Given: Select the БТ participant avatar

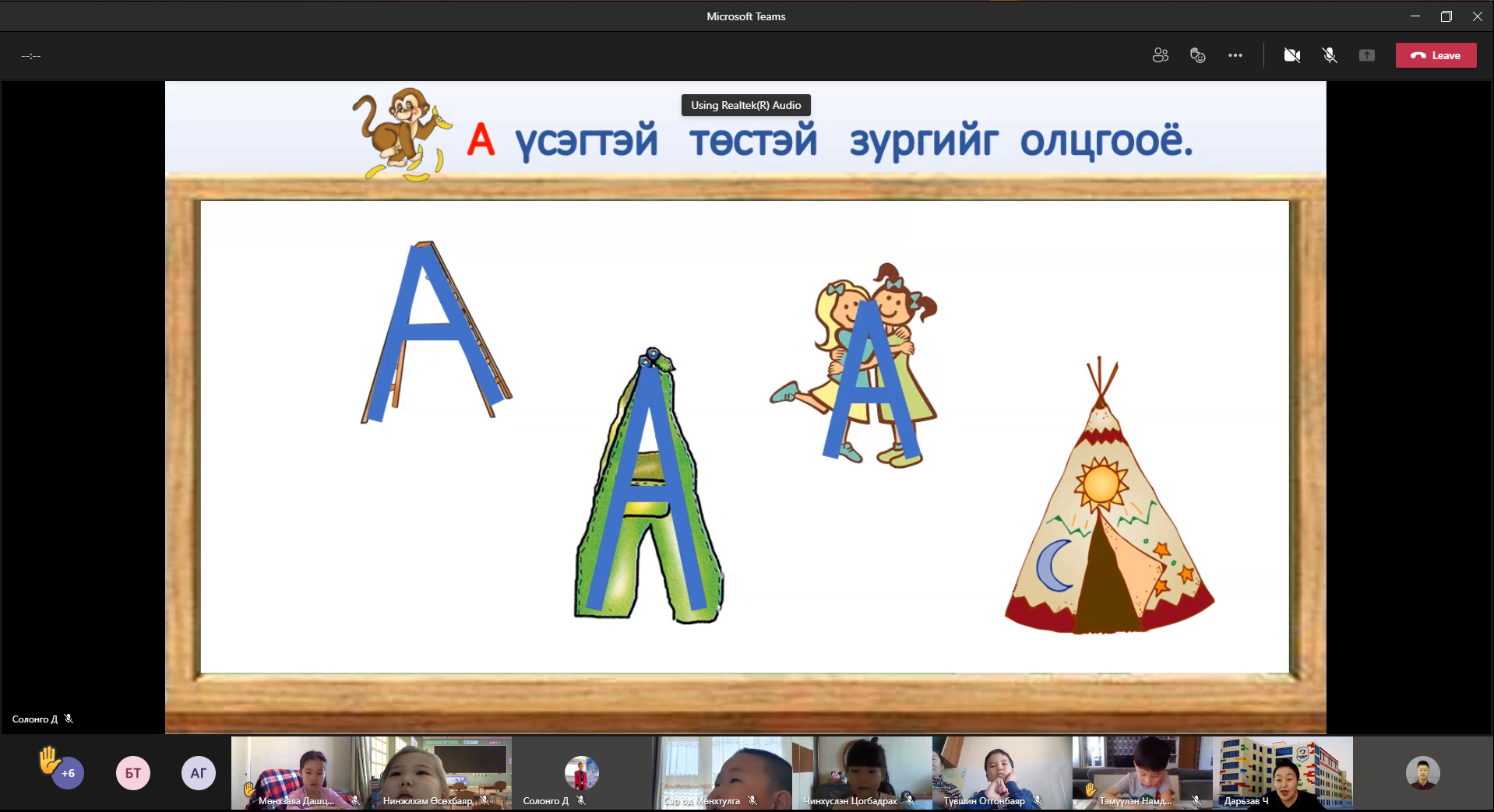Looking at the screenshot, I should point(133,773).
